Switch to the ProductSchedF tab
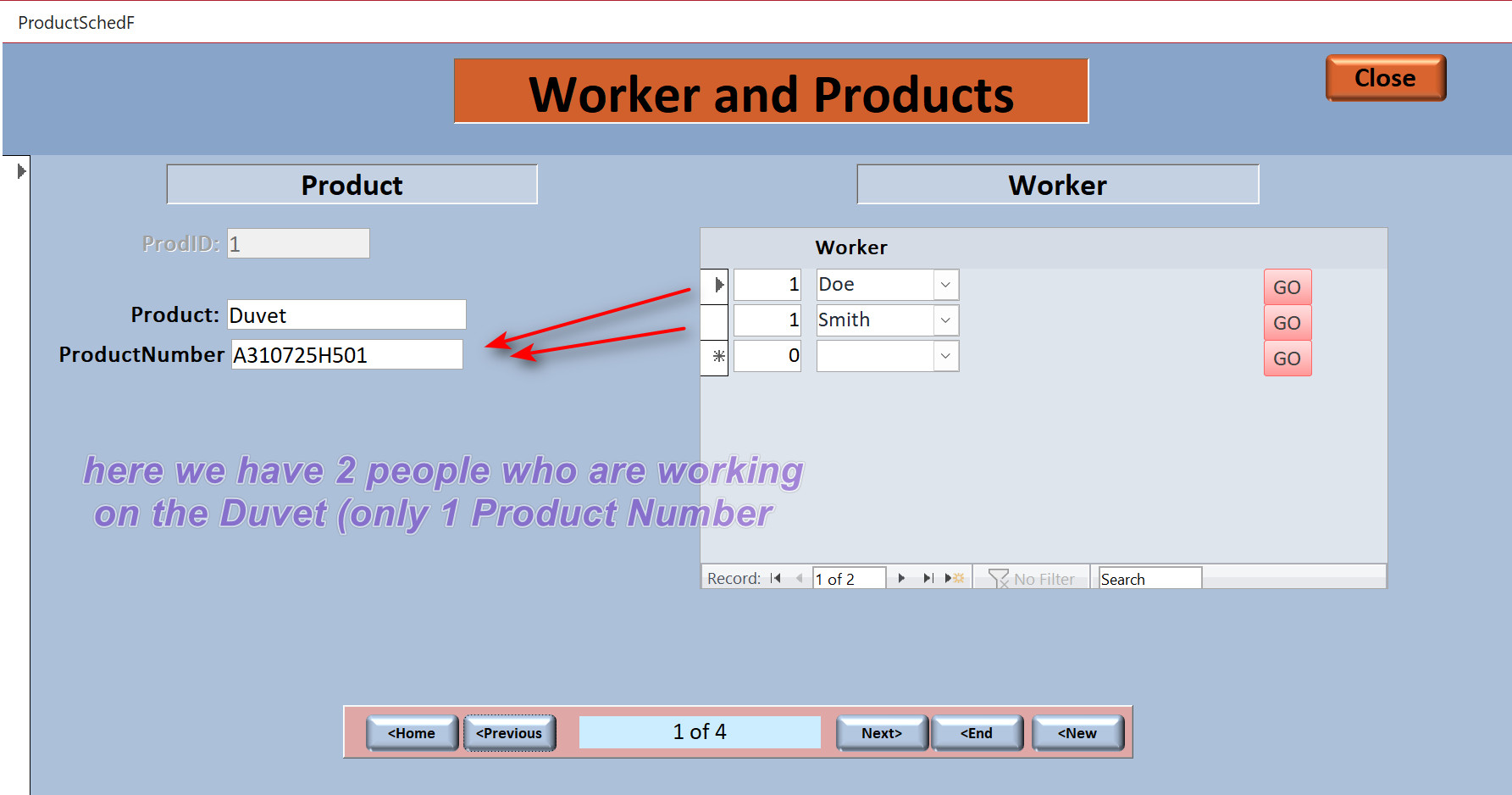Viewport: 1512px width, 795px height. 76,23
